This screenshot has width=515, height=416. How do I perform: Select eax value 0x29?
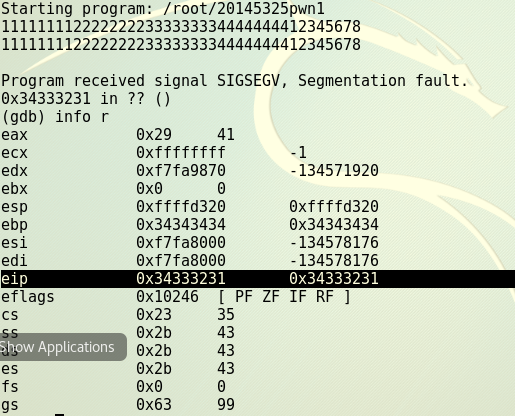[154, 135]
